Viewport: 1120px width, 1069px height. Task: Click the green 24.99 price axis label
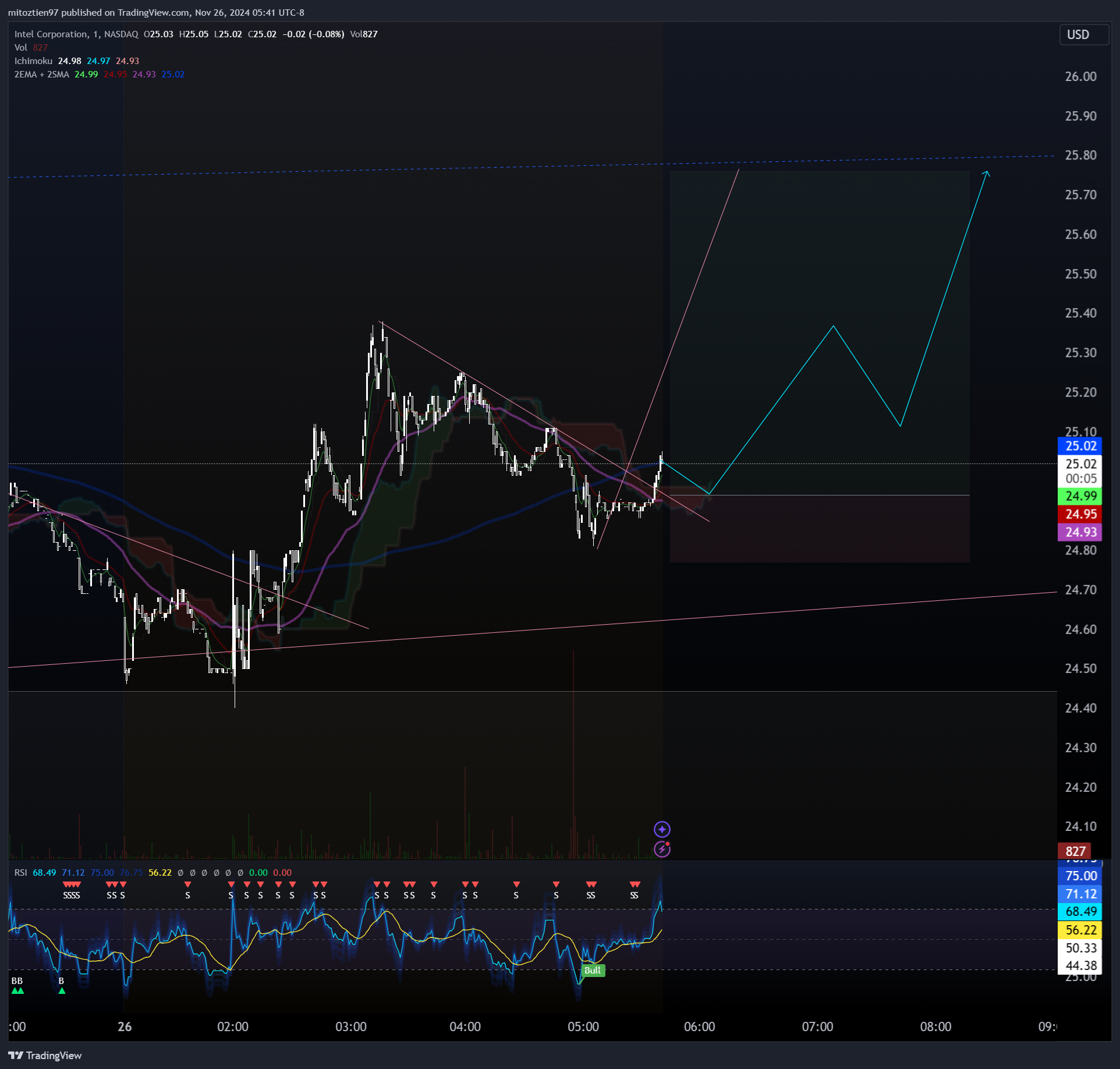(x=1080, y=496)
